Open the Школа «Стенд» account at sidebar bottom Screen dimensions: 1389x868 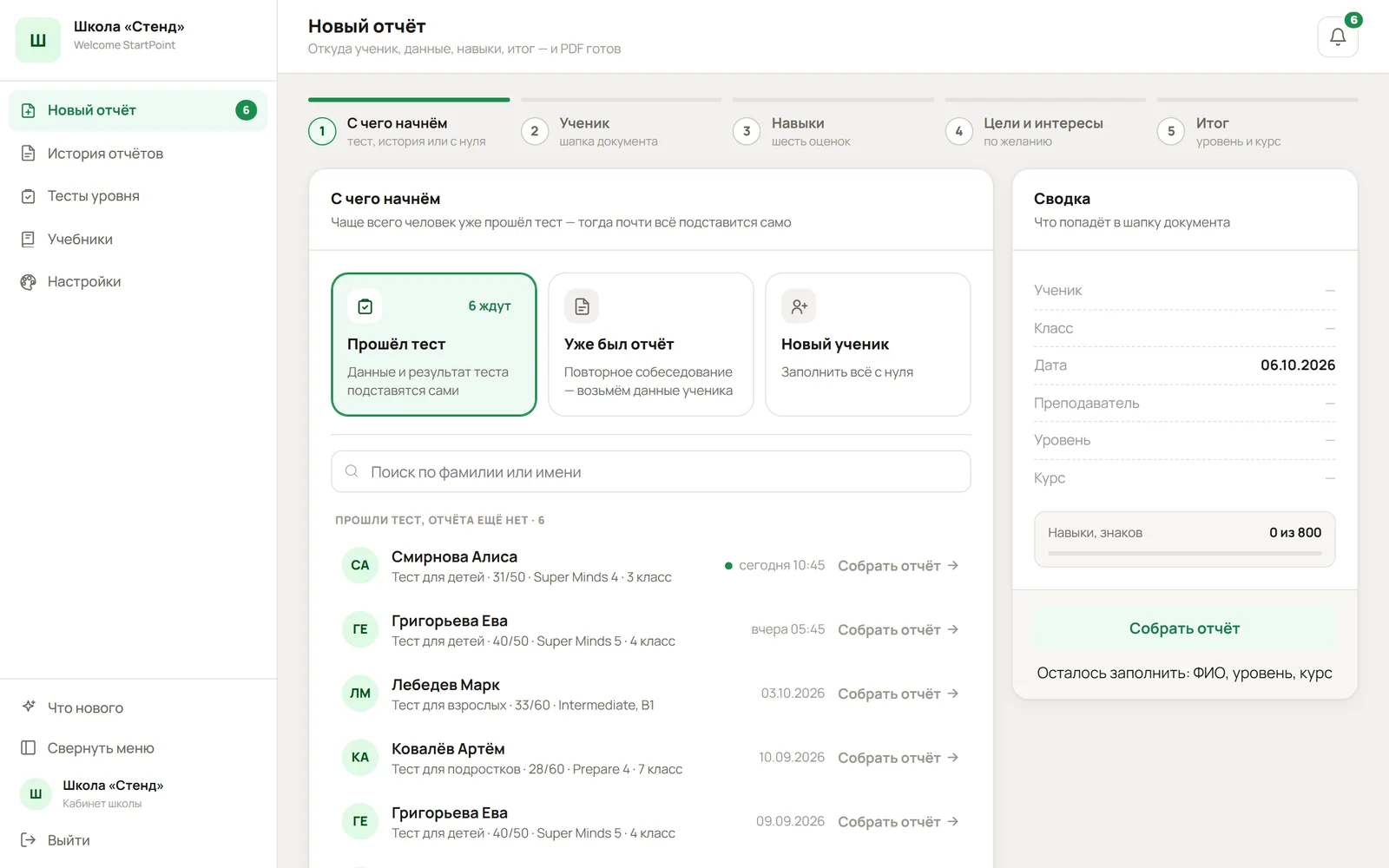coord(138,793)
